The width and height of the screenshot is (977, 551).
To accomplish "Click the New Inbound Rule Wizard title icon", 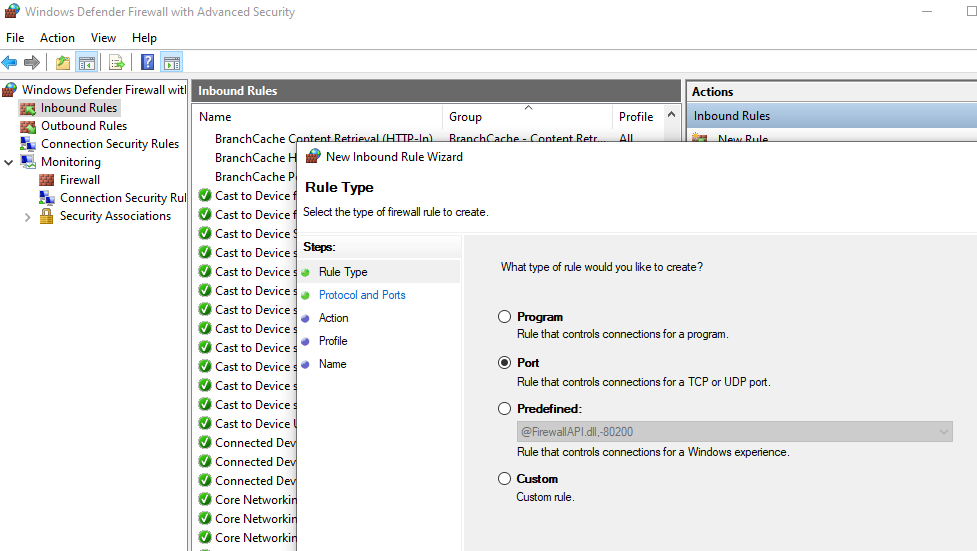I will (313, 156).
